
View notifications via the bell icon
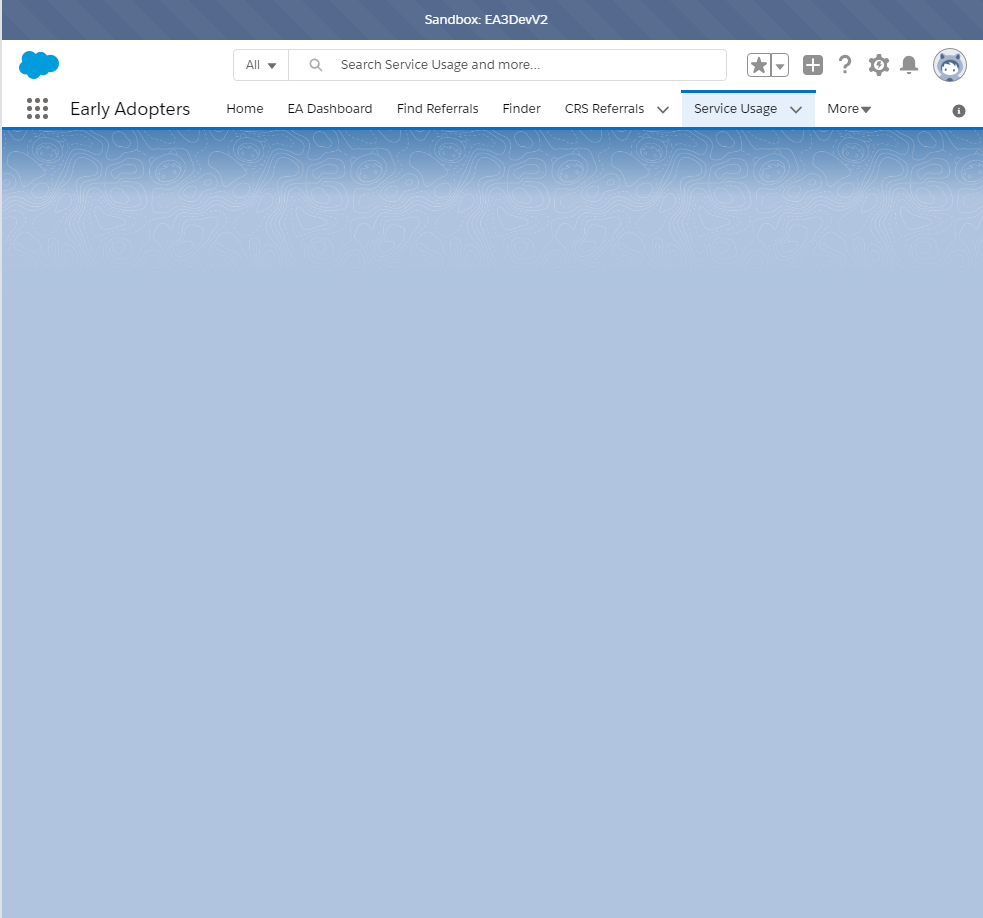[909, 64]
